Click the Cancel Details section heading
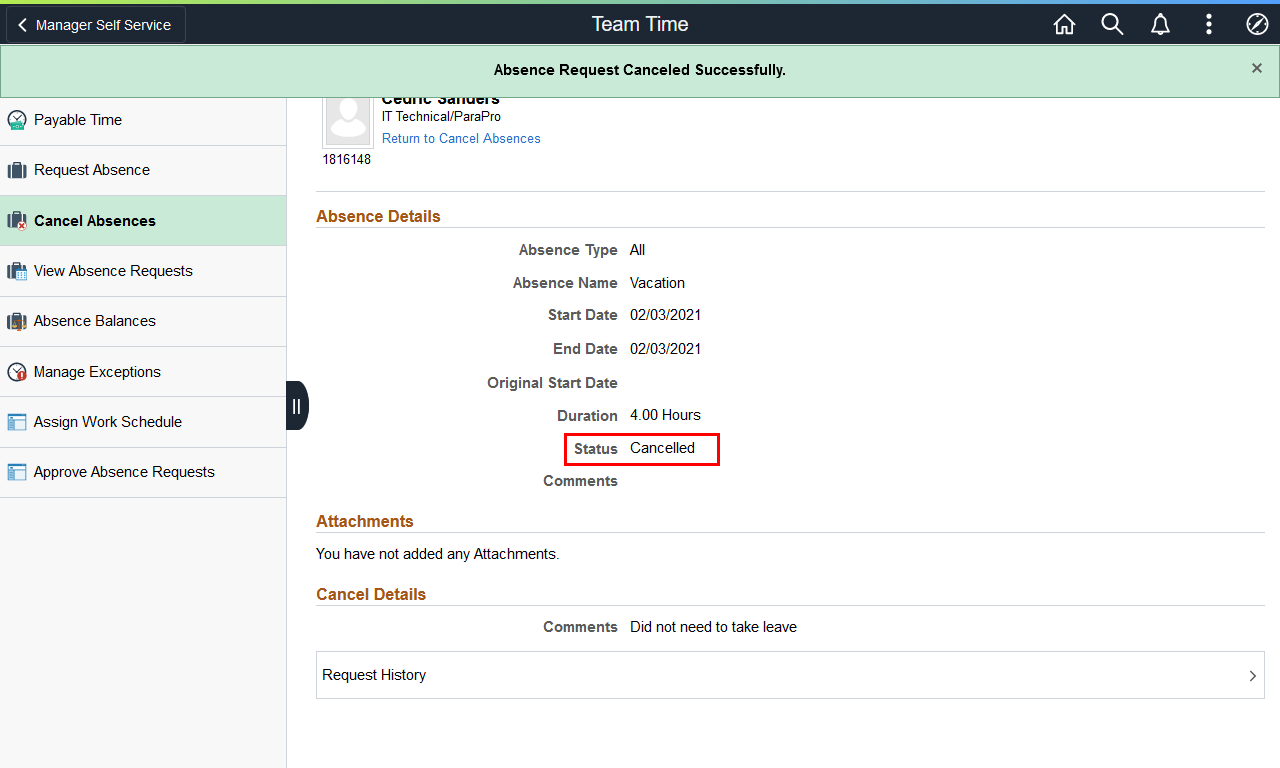 pos(371,594)
